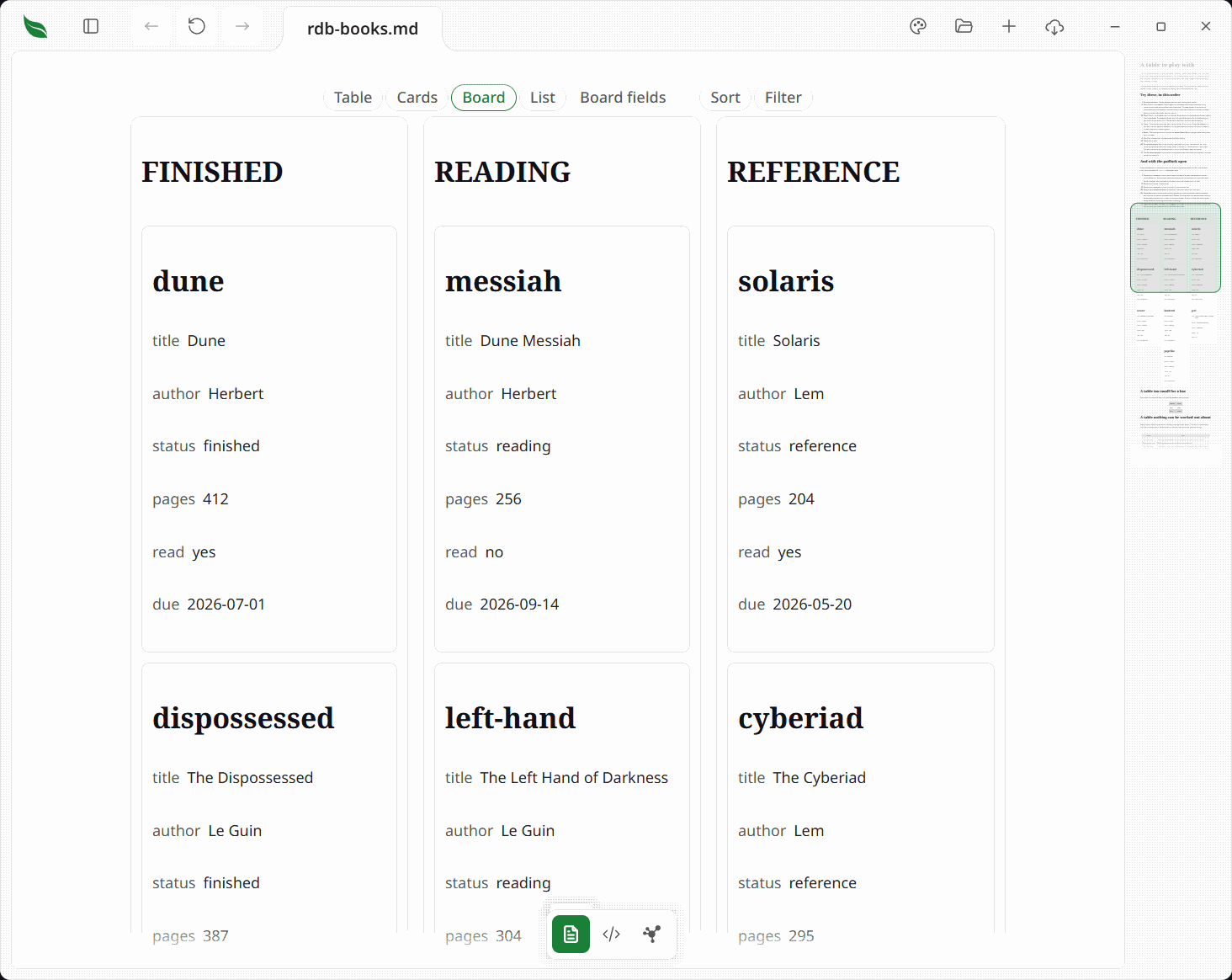1232x980 pixels.
Task: Click title value Solaris
Action: point(796,341)
